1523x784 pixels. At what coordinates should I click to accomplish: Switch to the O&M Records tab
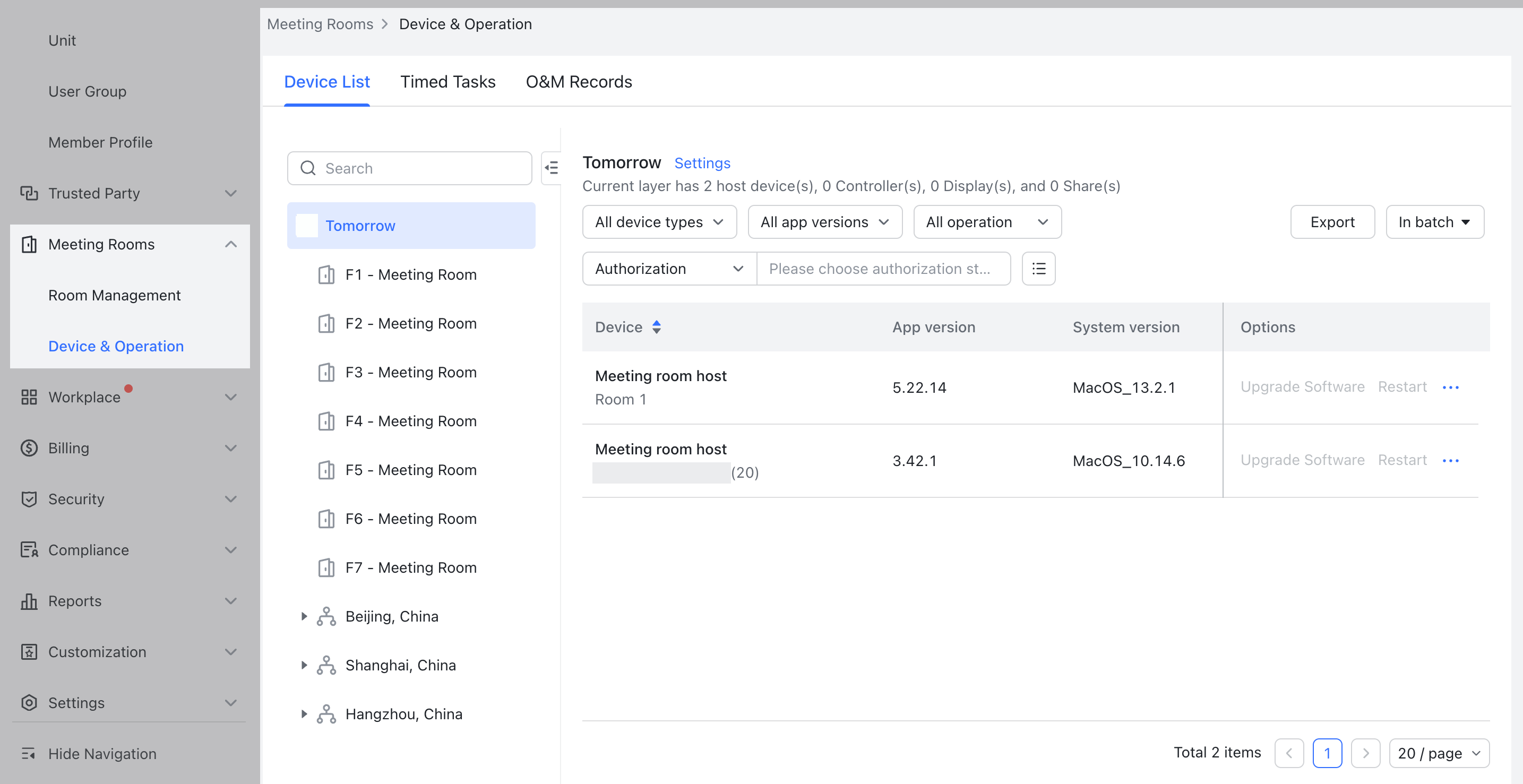point(578,82)
